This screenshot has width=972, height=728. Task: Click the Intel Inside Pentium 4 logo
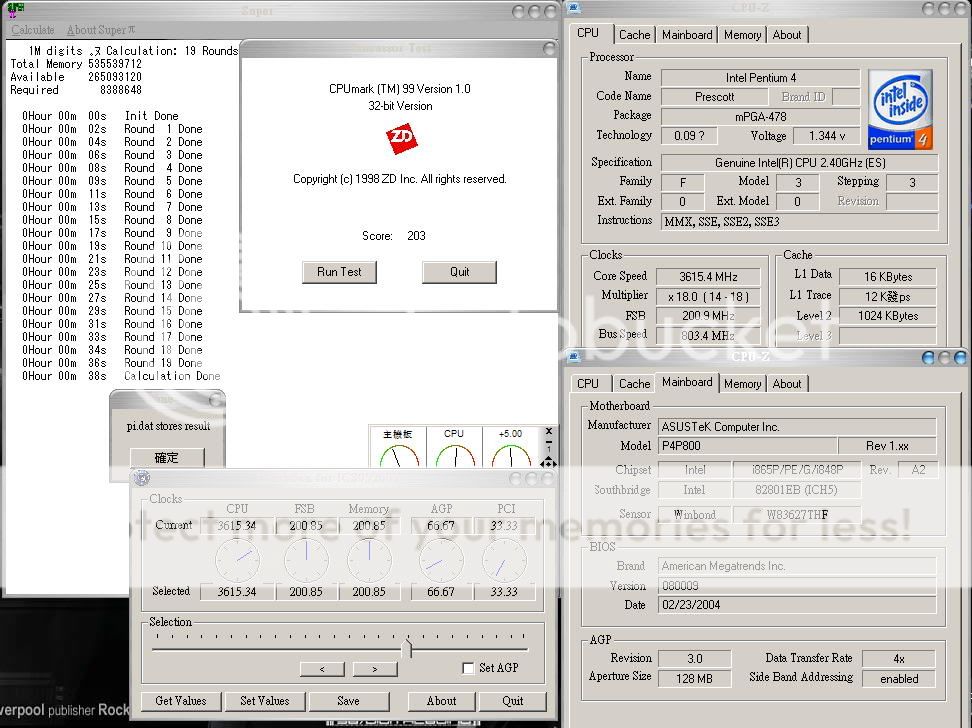pyautogui.click(x=900, y=109)
